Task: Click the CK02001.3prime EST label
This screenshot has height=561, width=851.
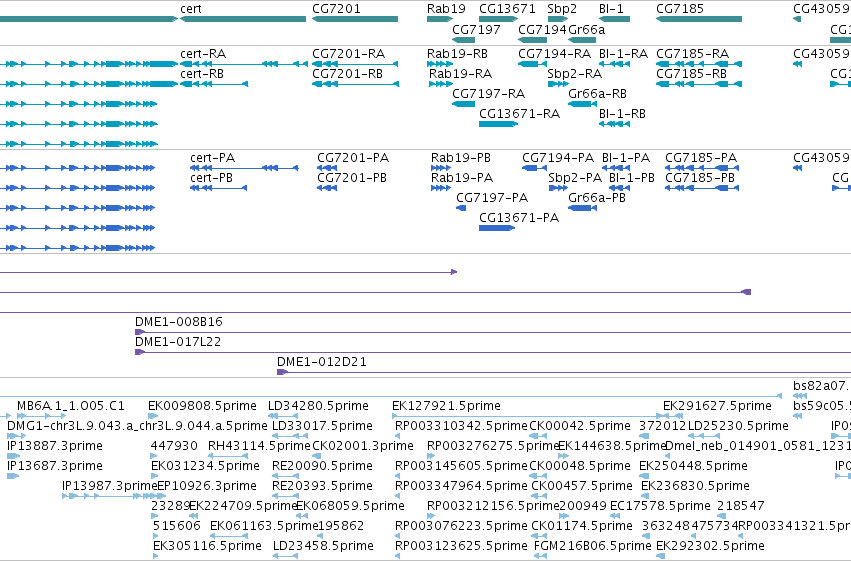Action: [363, 446]
